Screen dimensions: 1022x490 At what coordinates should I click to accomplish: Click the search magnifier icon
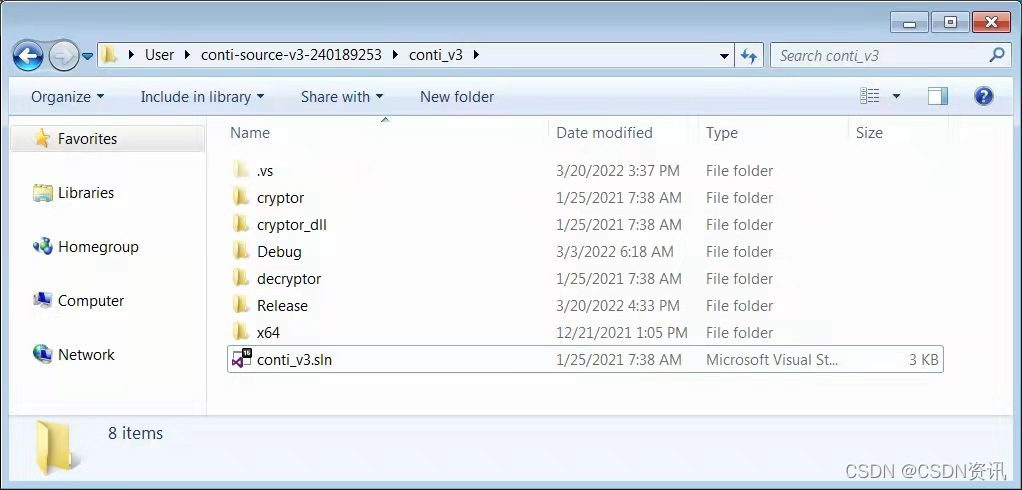coord(996,55)
